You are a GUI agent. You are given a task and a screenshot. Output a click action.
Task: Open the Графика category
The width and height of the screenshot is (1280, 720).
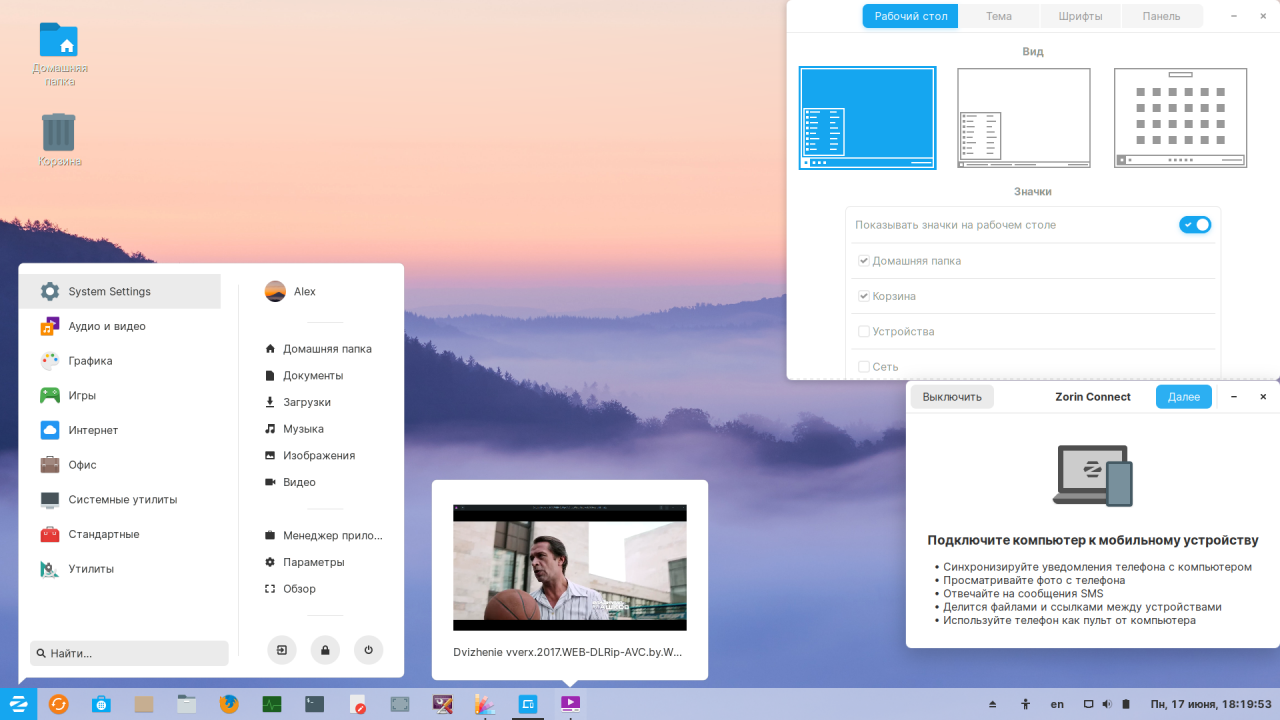pos(120,361)
